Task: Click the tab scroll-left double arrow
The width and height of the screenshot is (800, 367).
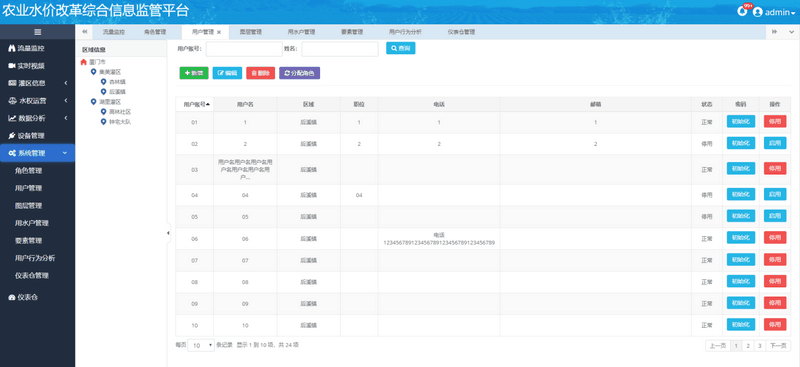Action: pyautogui.click(x=84, y=32)
